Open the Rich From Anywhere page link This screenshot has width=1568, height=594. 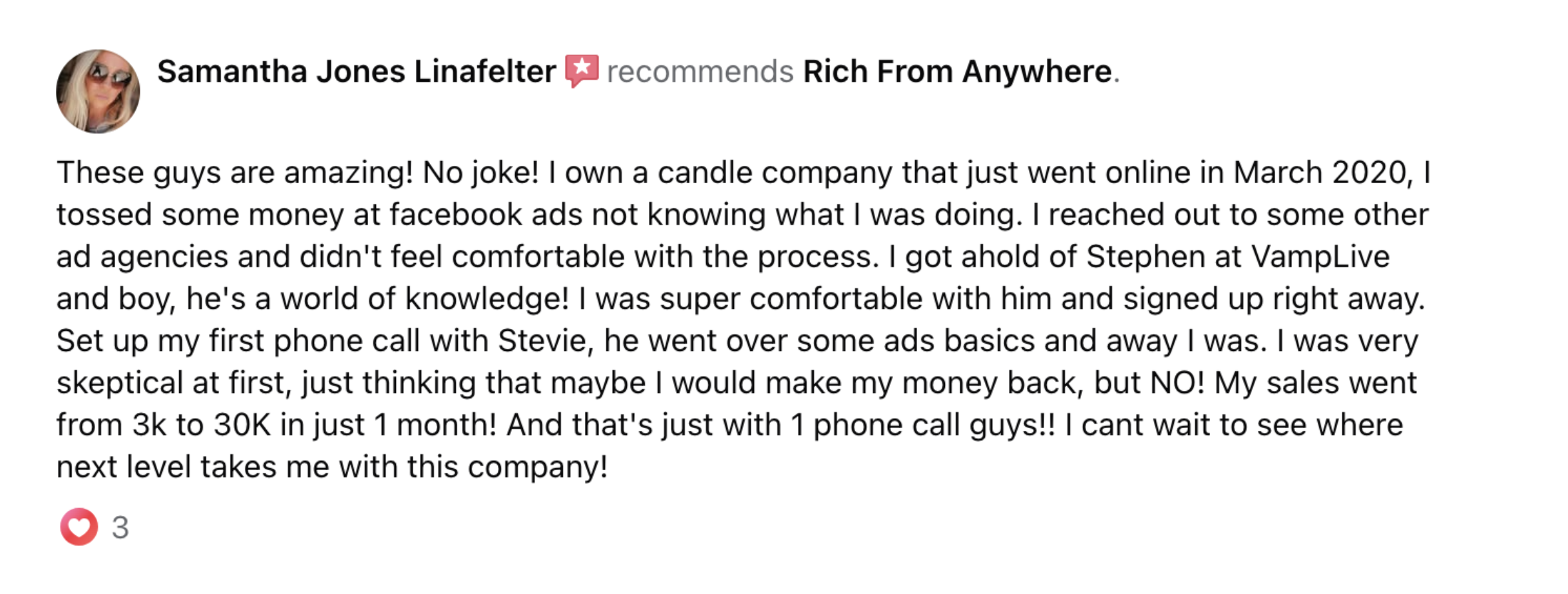957,71
